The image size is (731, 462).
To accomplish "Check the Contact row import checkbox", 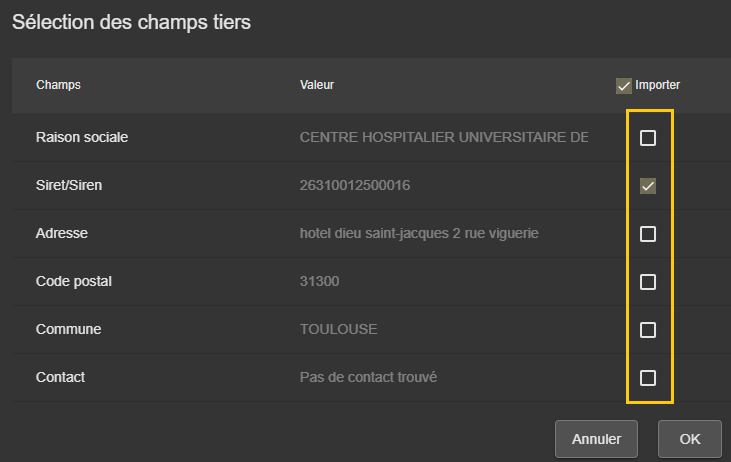I will (648, 378).
